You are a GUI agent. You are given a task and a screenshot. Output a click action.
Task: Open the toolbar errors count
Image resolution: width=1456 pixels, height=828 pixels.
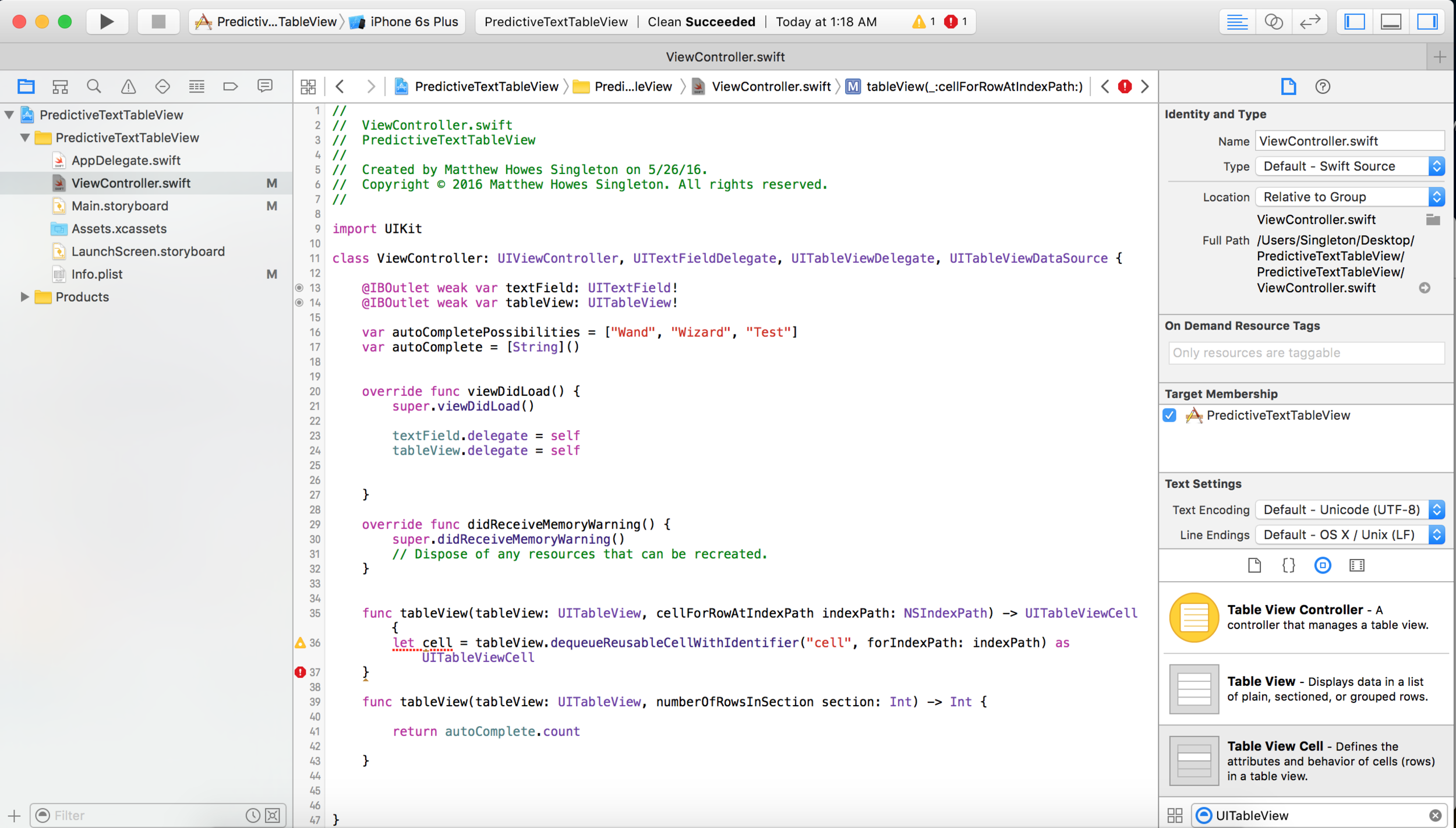(956, 22)
